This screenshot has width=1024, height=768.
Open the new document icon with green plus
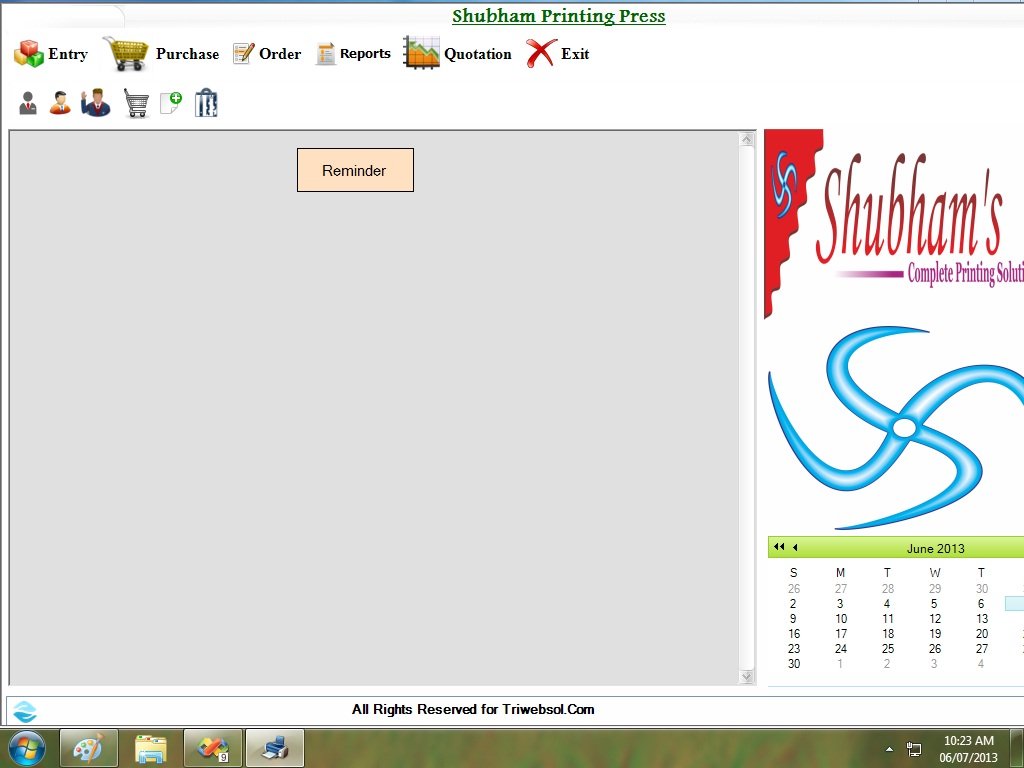(169, 101)
